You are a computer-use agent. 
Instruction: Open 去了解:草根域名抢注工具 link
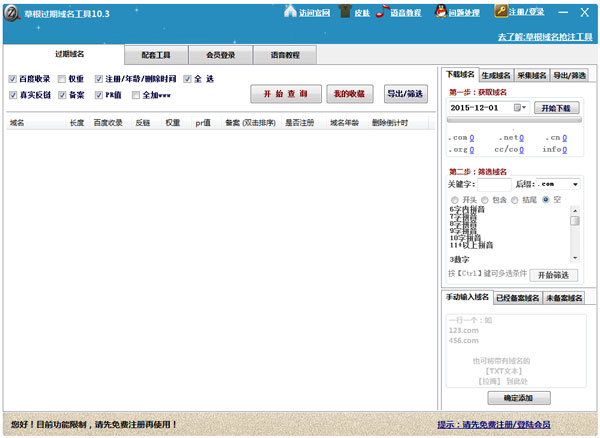(x=545, y=37)
